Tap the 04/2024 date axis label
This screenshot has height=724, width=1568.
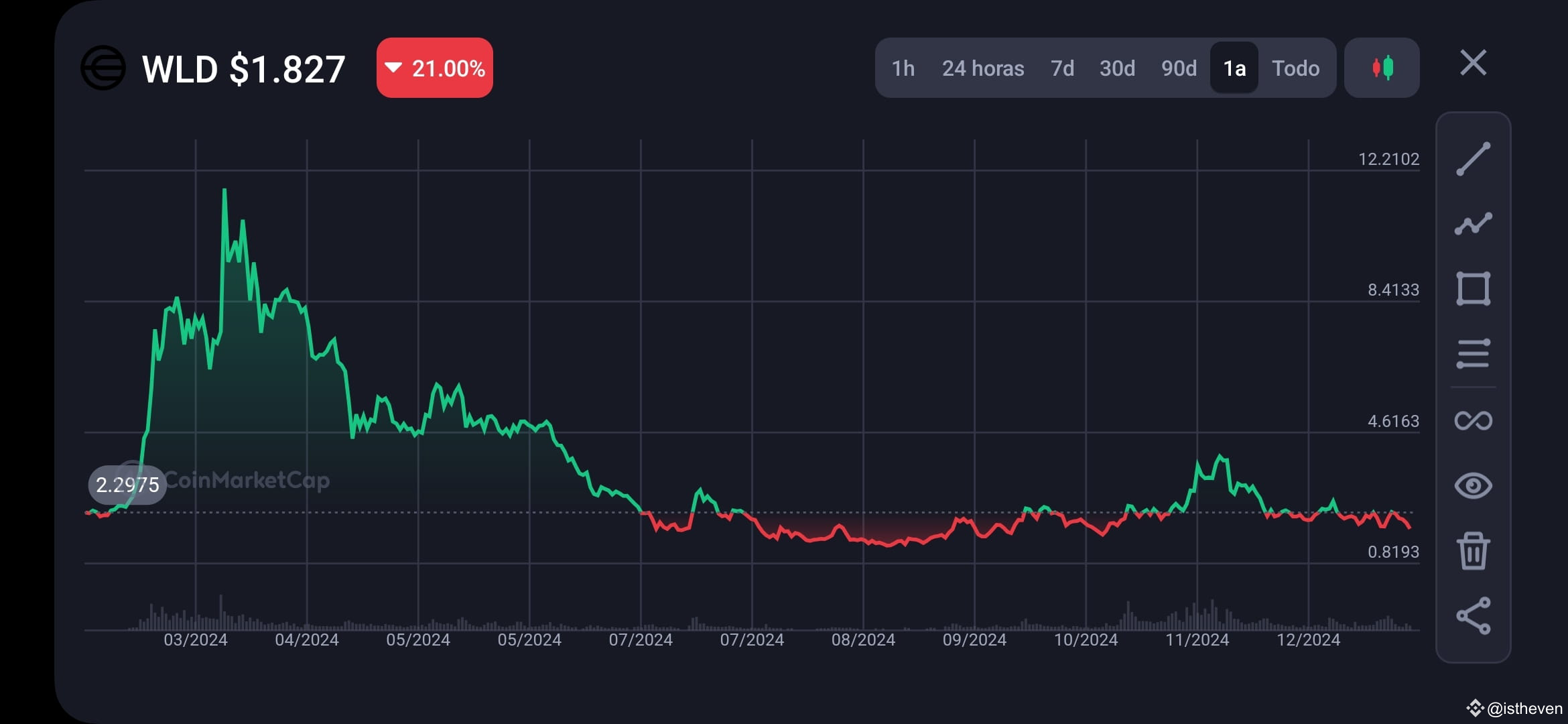pos(307,640)
